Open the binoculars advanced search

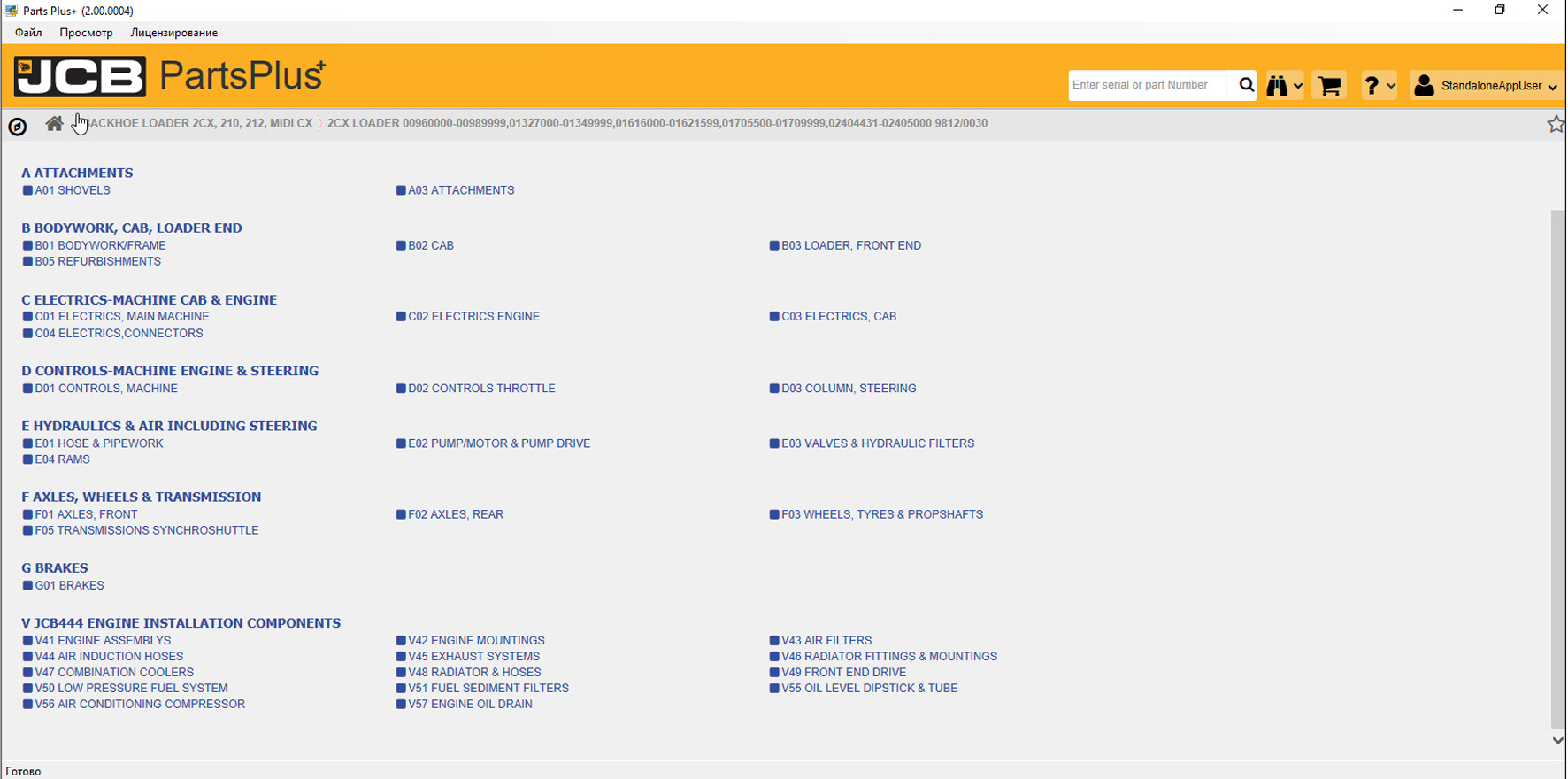click(1284, 86)
